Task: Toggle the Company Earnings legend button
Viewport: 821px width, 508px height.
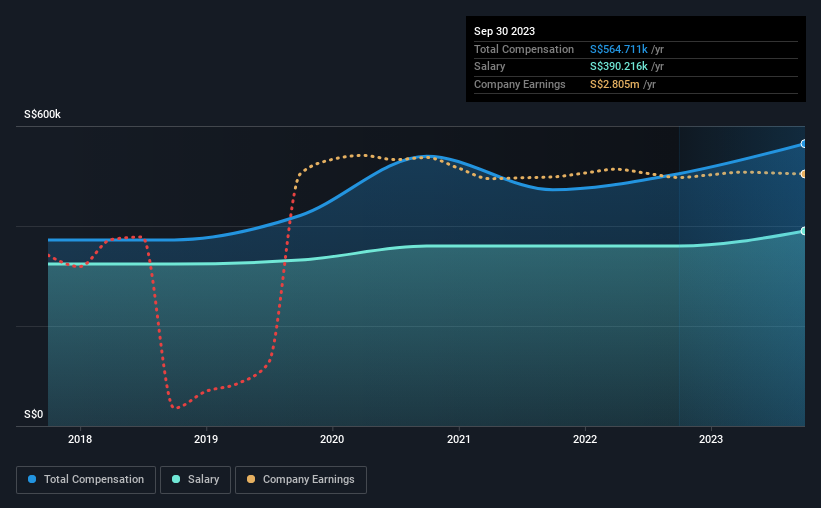Action: pos(301,480)
